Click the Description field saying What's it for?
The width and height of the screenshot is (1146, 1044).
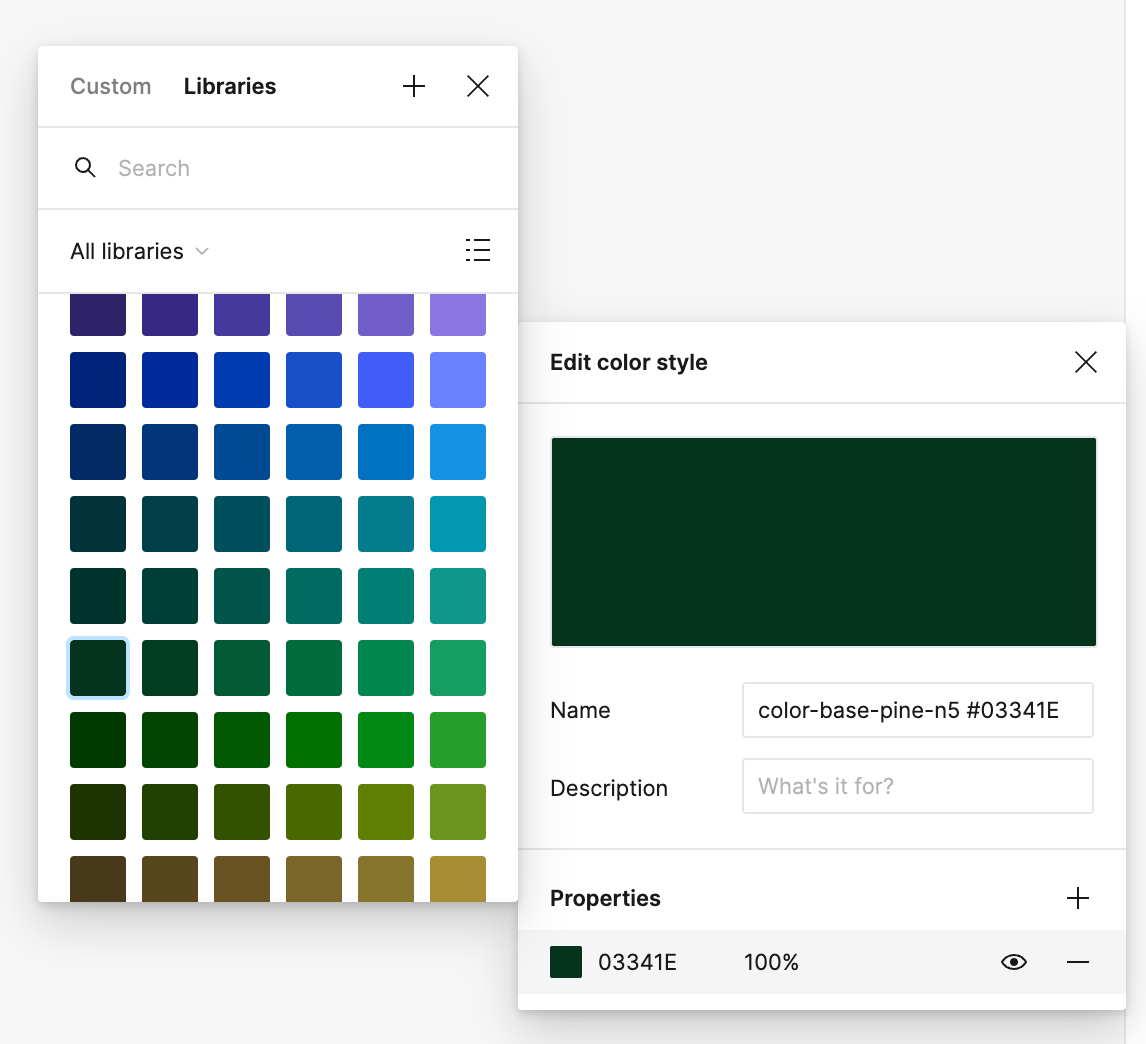pos(917,786)
